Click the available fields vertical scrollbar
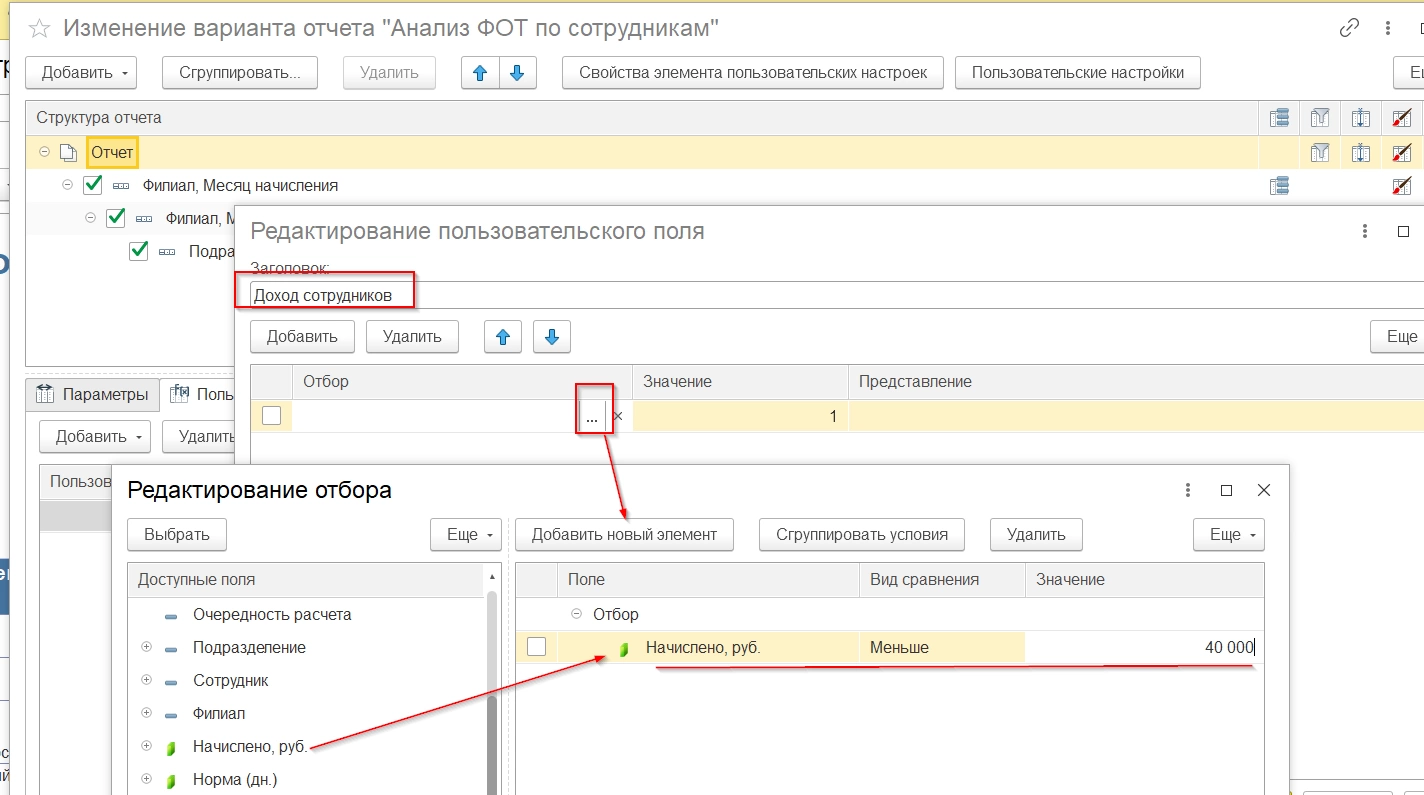The height and width of the screenshot is (795, 1424). point(491,690)
